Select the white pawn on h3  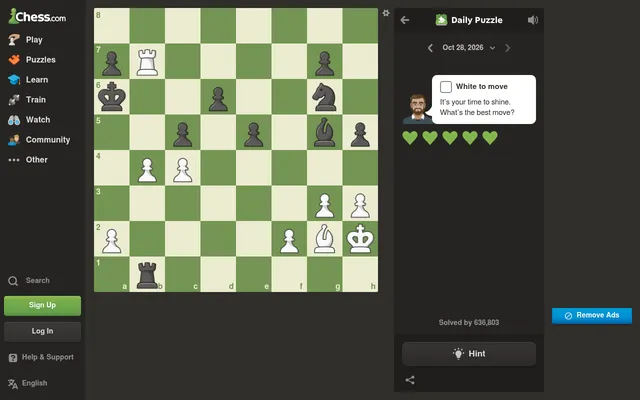[x=360, y=206]
